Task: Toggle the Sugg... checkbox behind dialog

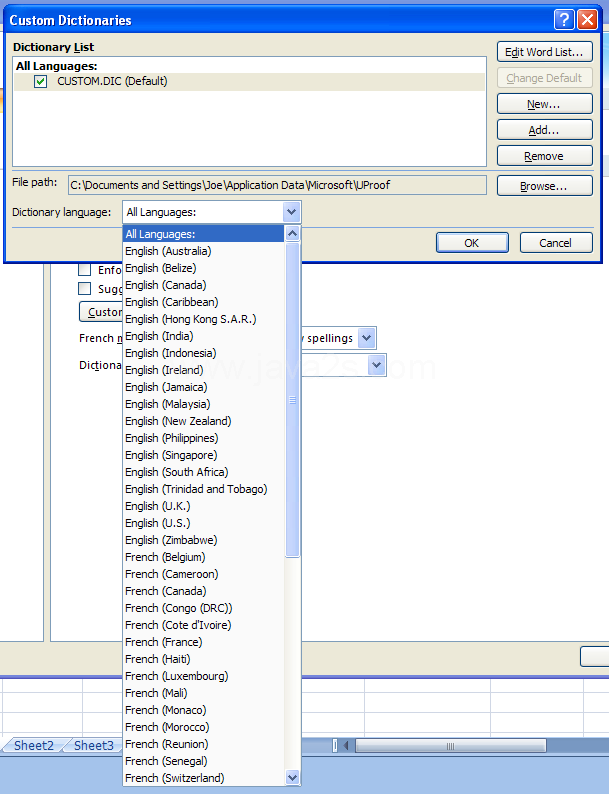Action: pyautogui.click(x=85, y=288)
